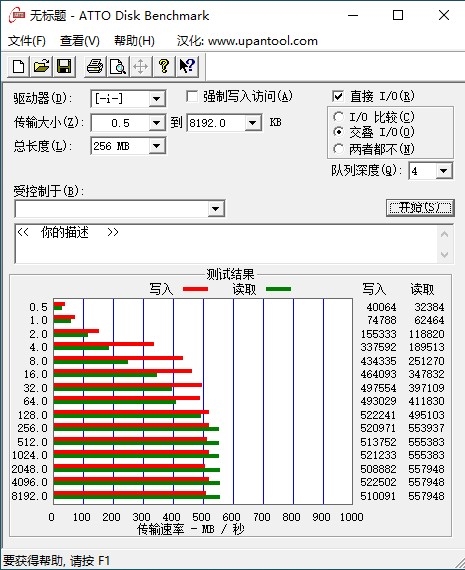
Task: Maximize the ATTO Disk Benchmark window
Action: click(398, 15)
